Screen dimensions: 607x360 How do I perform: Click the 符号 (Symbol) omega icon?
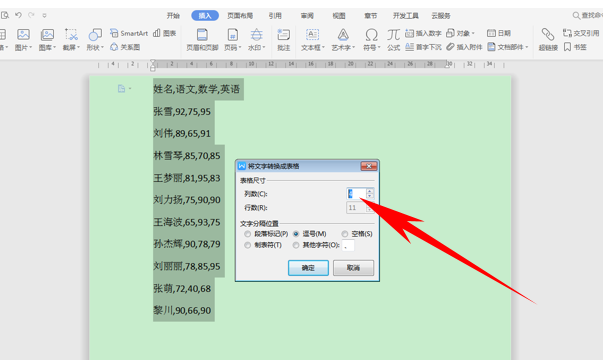371,35
